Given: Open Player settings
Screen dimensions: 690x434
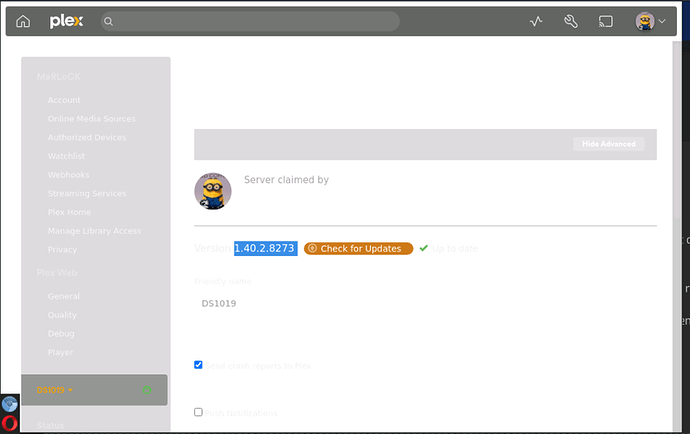Looking at the screenshot, I should 60,352.
